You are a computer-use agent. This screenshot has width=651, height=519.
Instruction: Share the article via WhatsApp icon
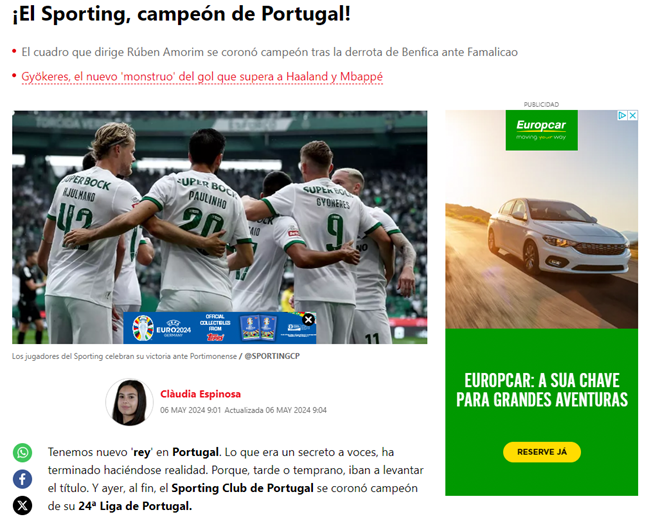[x=22, y=453]
